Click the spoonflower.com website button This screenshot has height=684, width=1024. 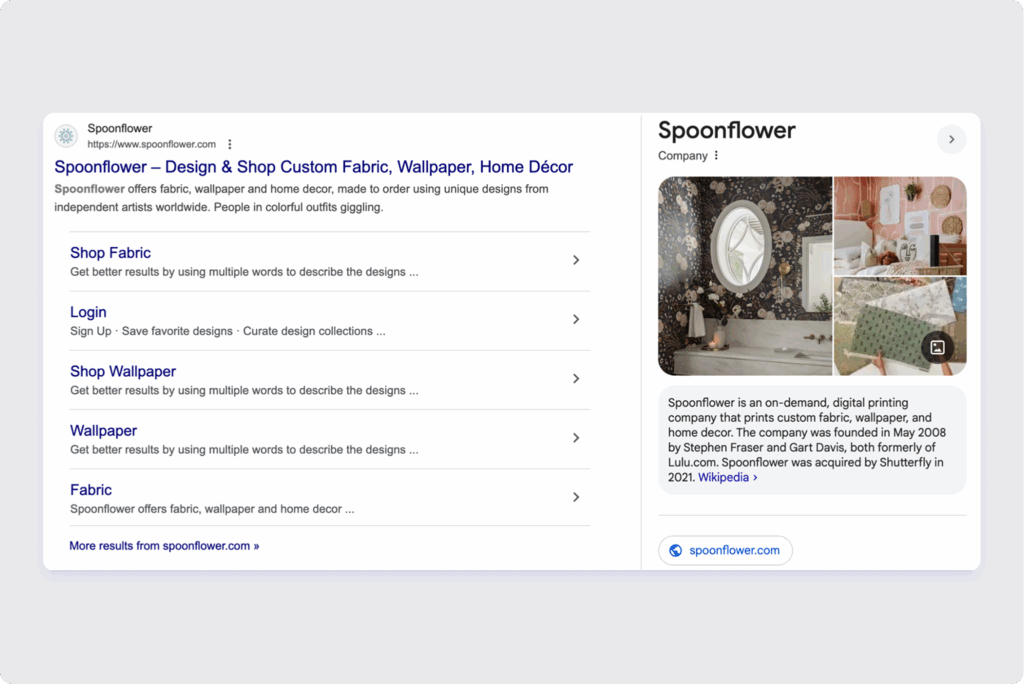725,551
